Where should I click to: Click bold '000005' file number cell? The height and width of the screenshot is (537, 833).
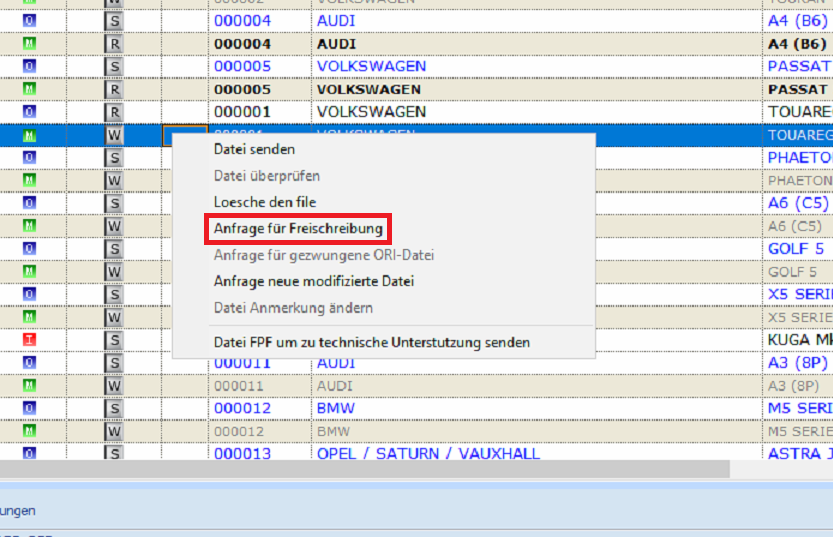242,89
